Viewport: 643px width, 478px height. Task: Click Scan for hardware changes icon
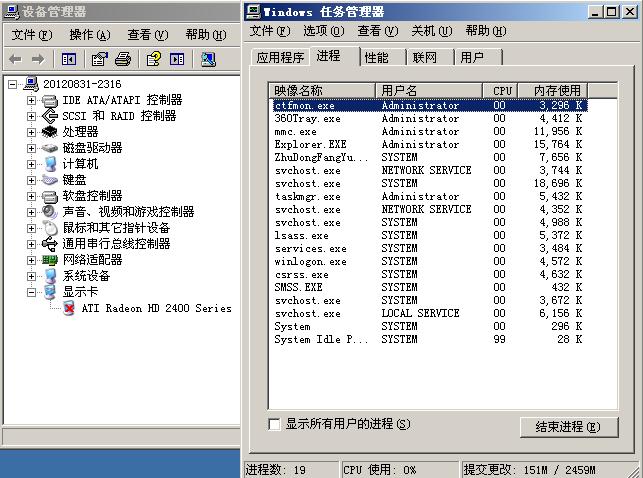click(x=208, y=59)
